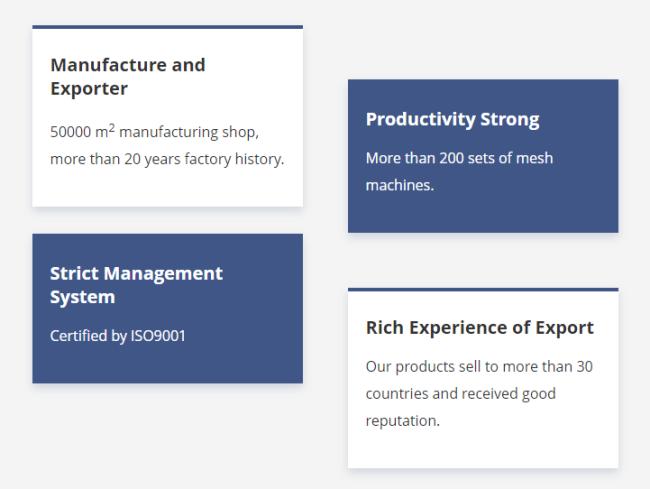Click the word 'machines.' in blue card
The height and width of the screenshot is (489, 650).
[400, 185]
